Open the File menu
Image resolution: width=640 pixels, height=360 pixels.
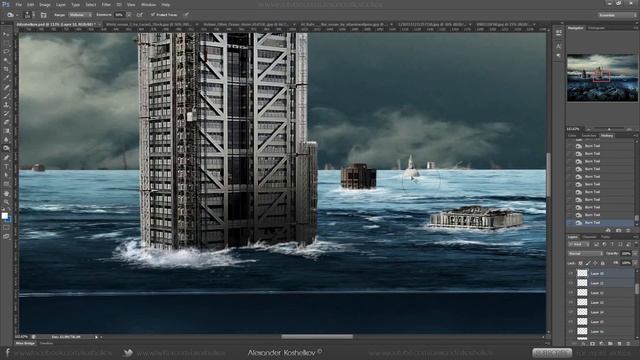click(18, 4)
